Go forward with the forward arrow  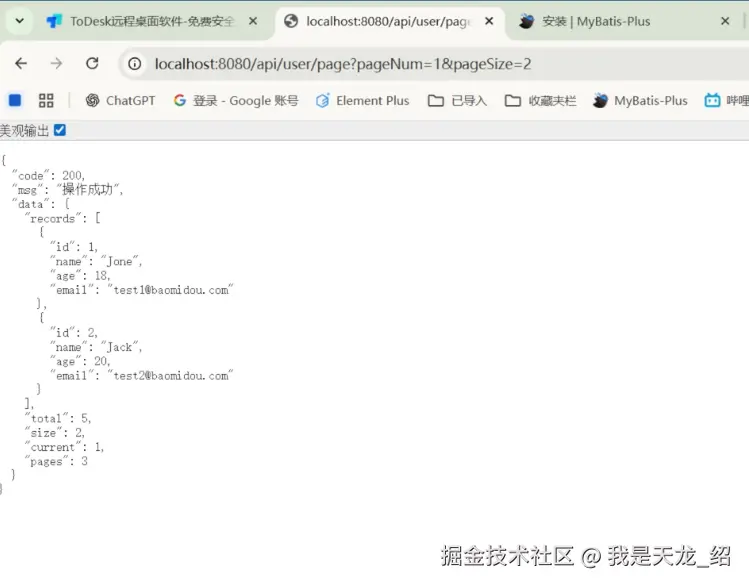tap(56, 64)
